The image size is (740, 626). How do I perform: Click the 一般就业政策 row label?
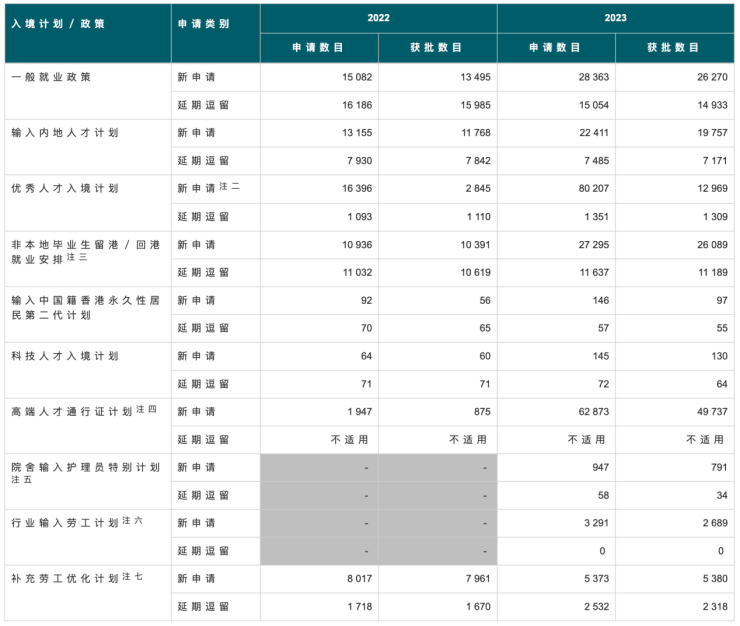pyautogui.click(x=50, y=77)
